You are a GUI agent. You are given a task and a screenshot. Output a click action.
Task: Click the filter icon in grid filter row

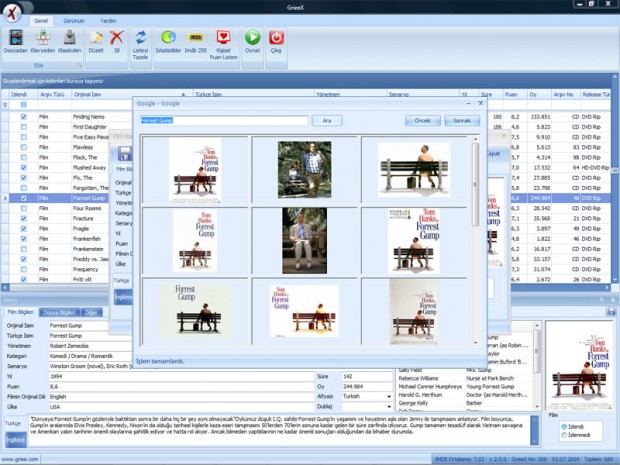click(x=5, y=105)
